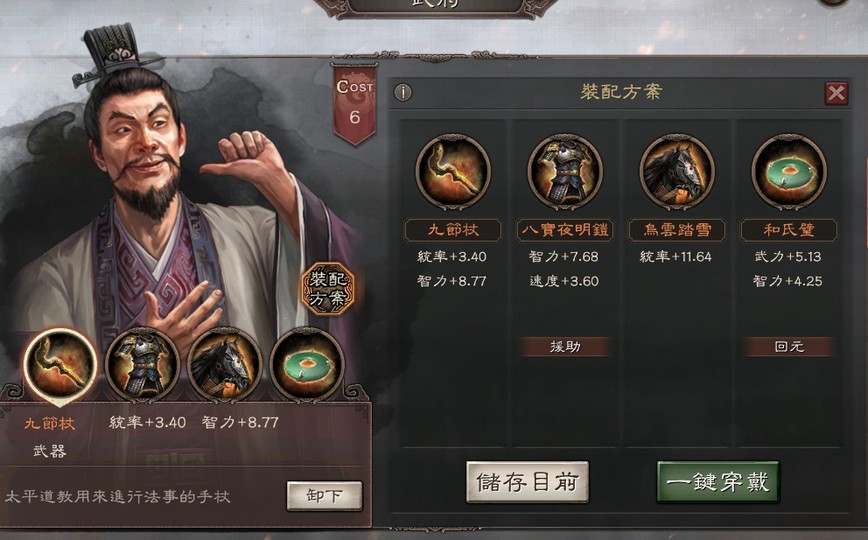Click the 九節杖 name label in panel

click(453, 230)
